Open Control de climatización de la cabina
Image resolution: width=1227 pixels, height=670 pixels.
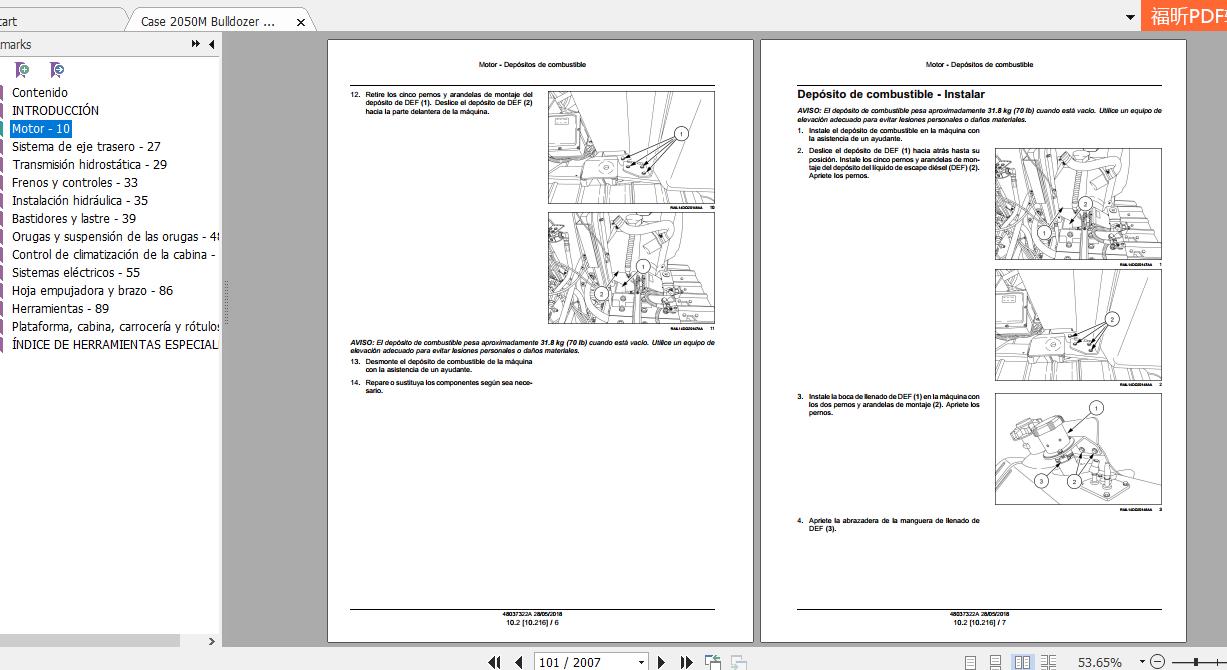(114, 255)
